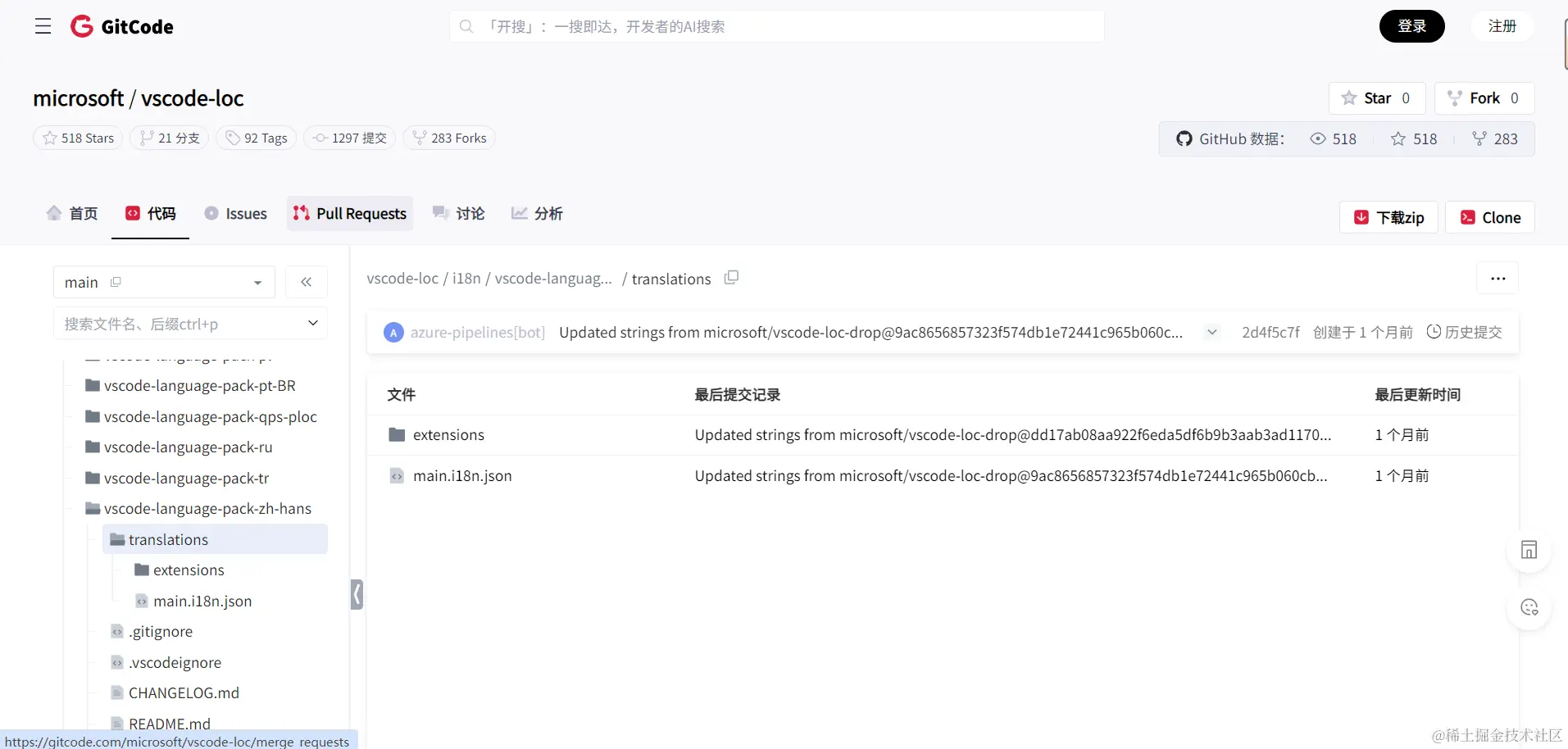Open the 讨论 discussions tab
This screenshot has height=749, width=1568.
459,214
